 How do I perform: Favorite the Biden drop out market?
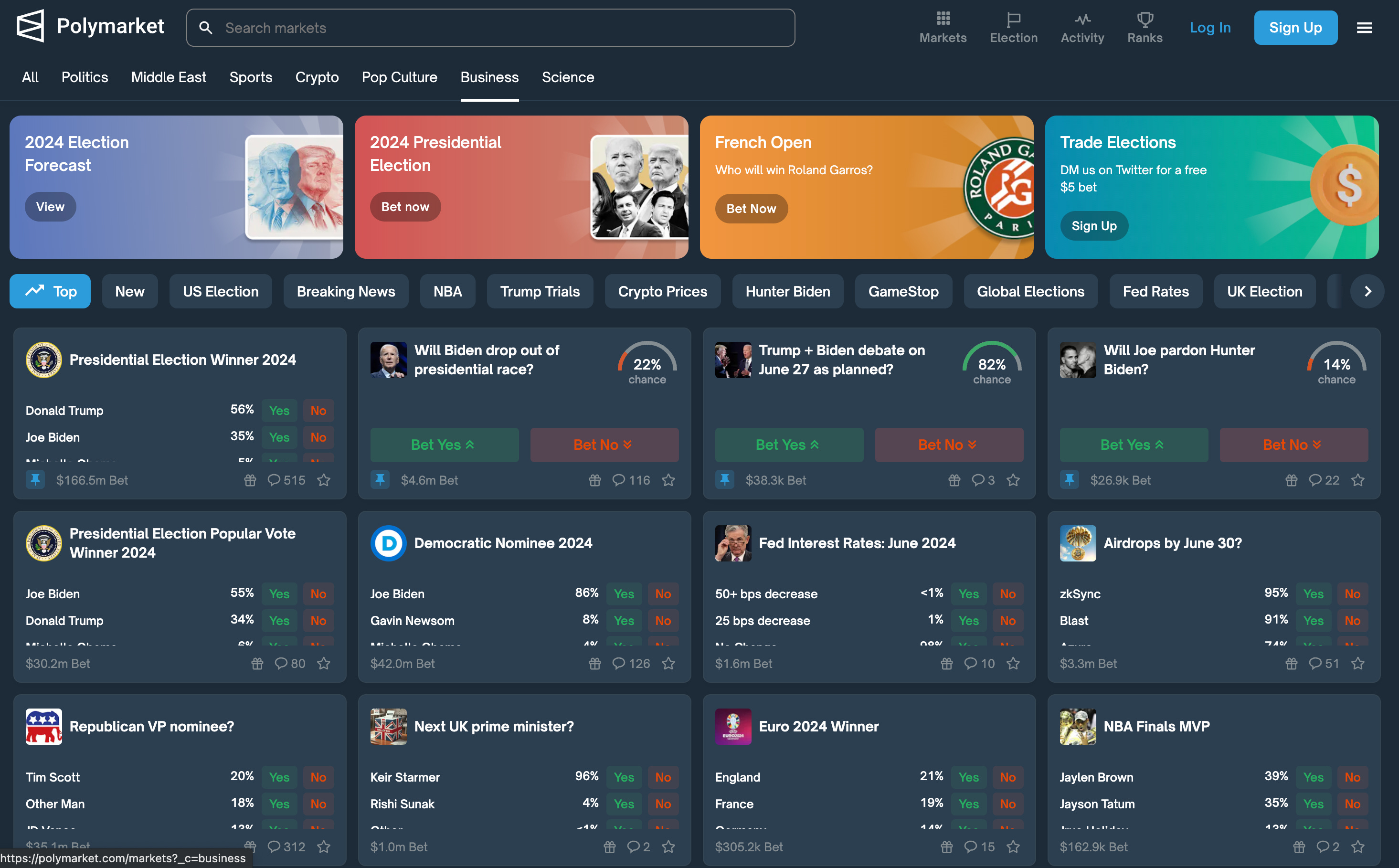click(x=668, y=480)
